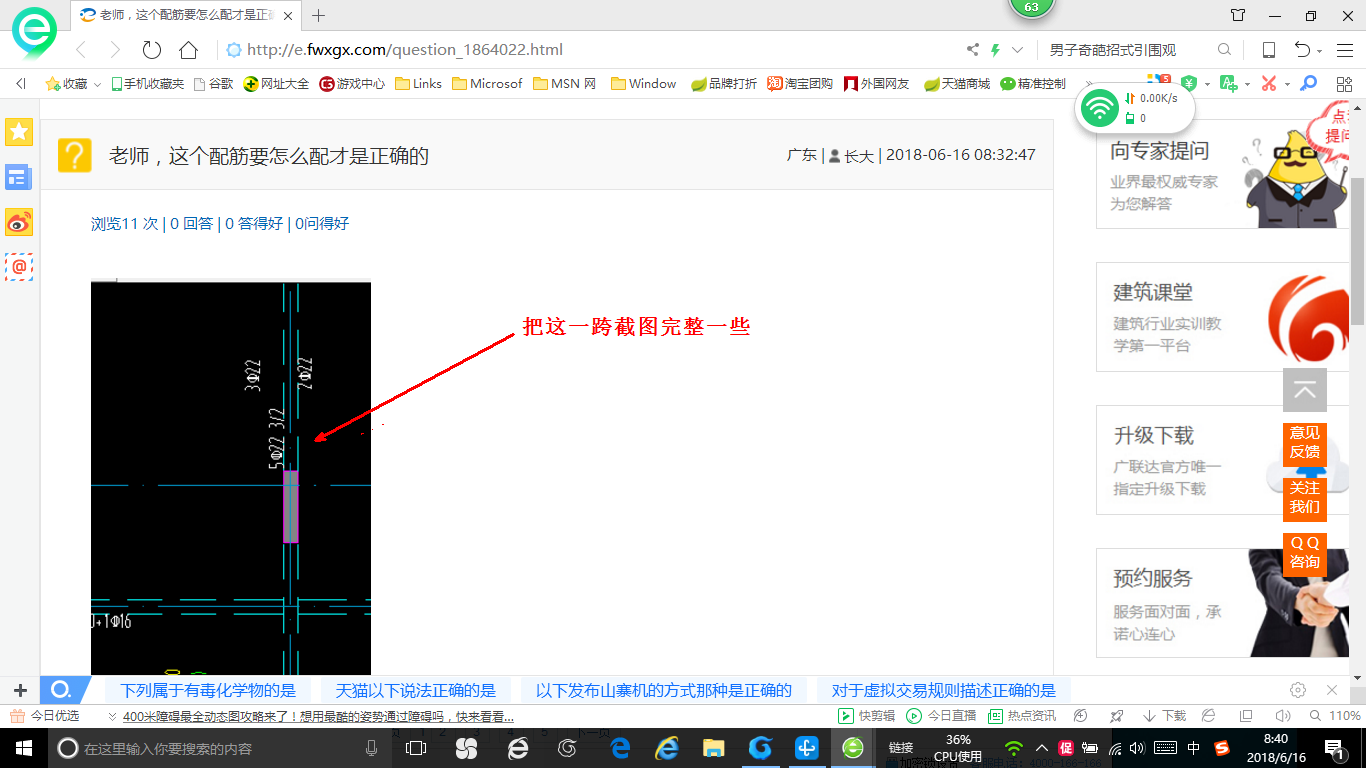Click the share icon in address bar

pos(972,50)
